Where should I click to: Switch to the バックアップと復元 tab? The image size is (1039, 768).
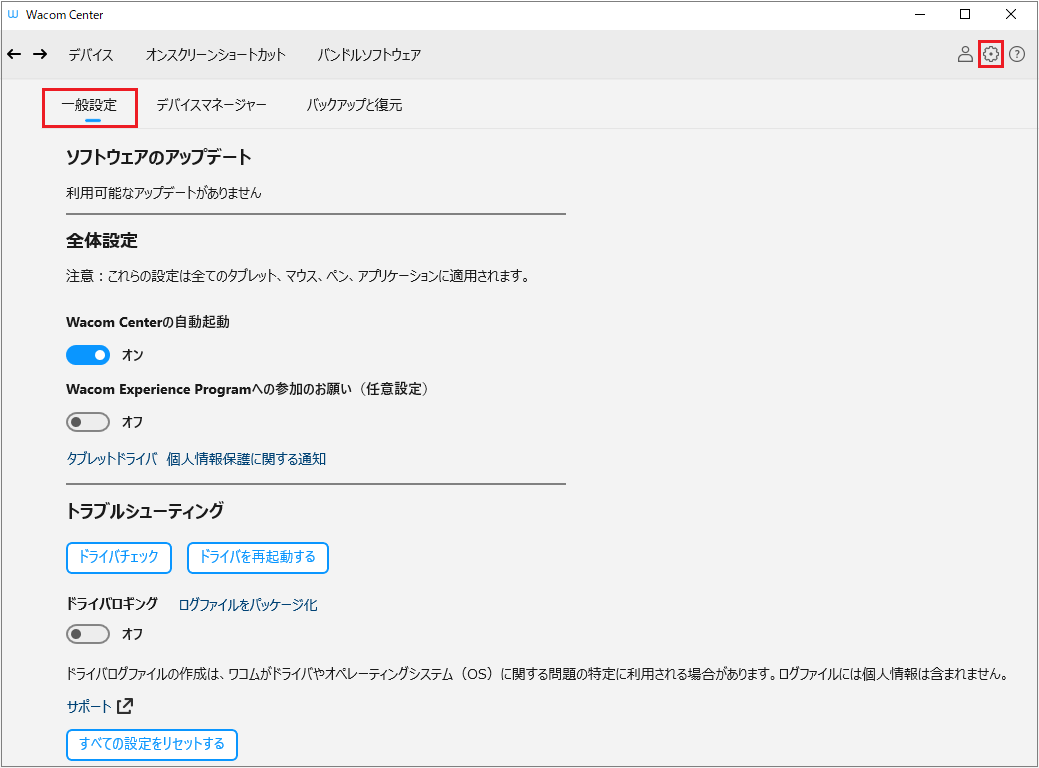coord(355,105)
